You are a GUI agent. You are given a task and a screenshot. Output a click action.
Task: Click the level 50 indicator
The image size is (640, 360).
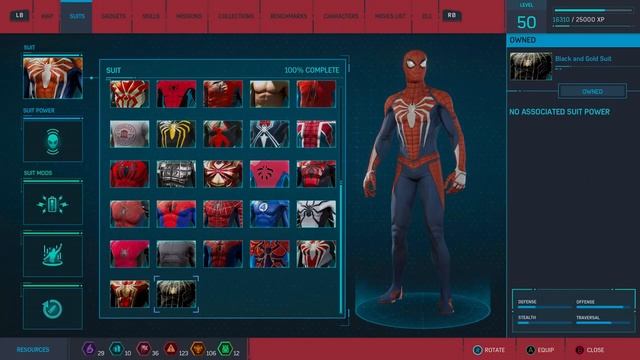click(x=527, y=22)
